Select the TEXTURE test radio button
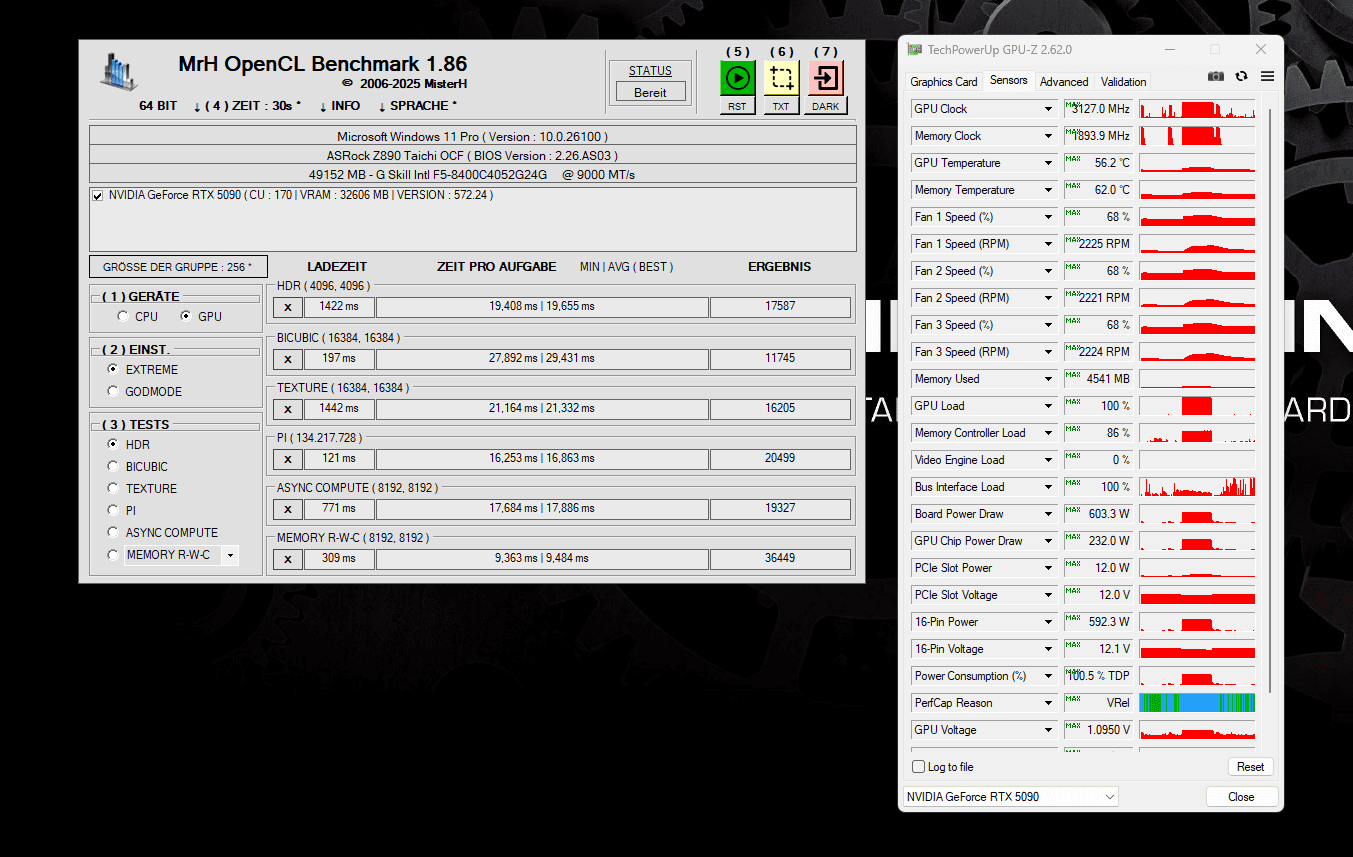Screen dimensions: 1353x857 pyautogui.click(x=113, y=489)
